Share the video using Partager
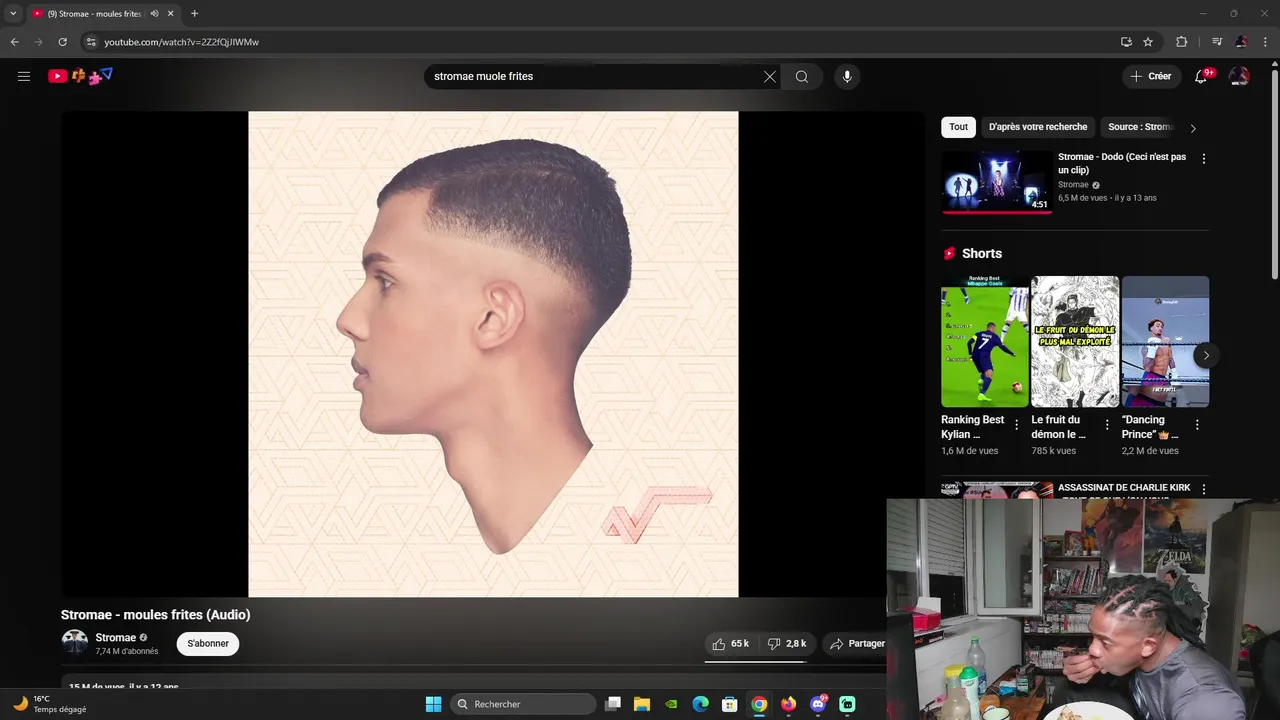1280x720 pixels. [x=858, y=644]
